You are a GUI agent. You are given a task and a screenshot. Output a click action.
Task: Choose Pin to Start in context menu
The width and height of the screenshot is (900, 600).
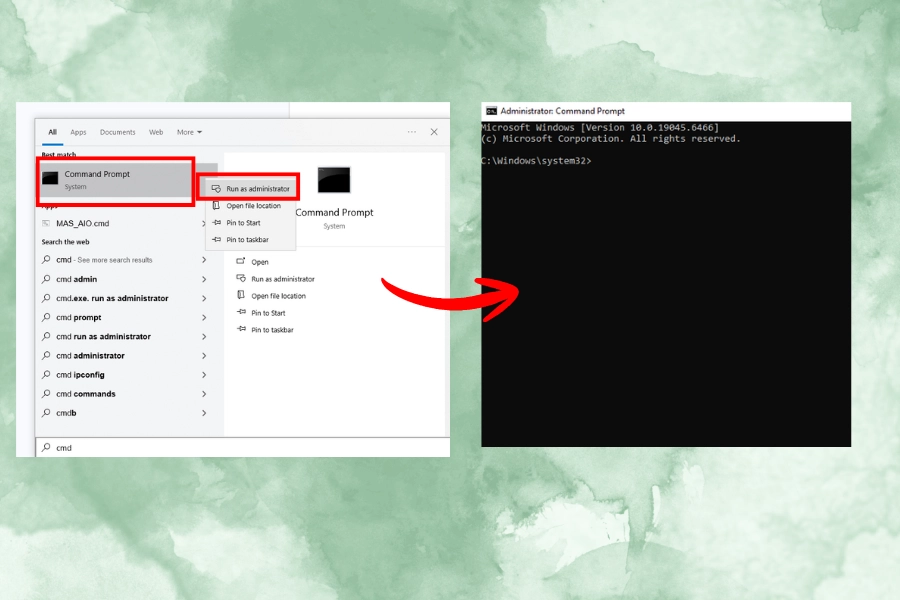(x=251, y=223)
